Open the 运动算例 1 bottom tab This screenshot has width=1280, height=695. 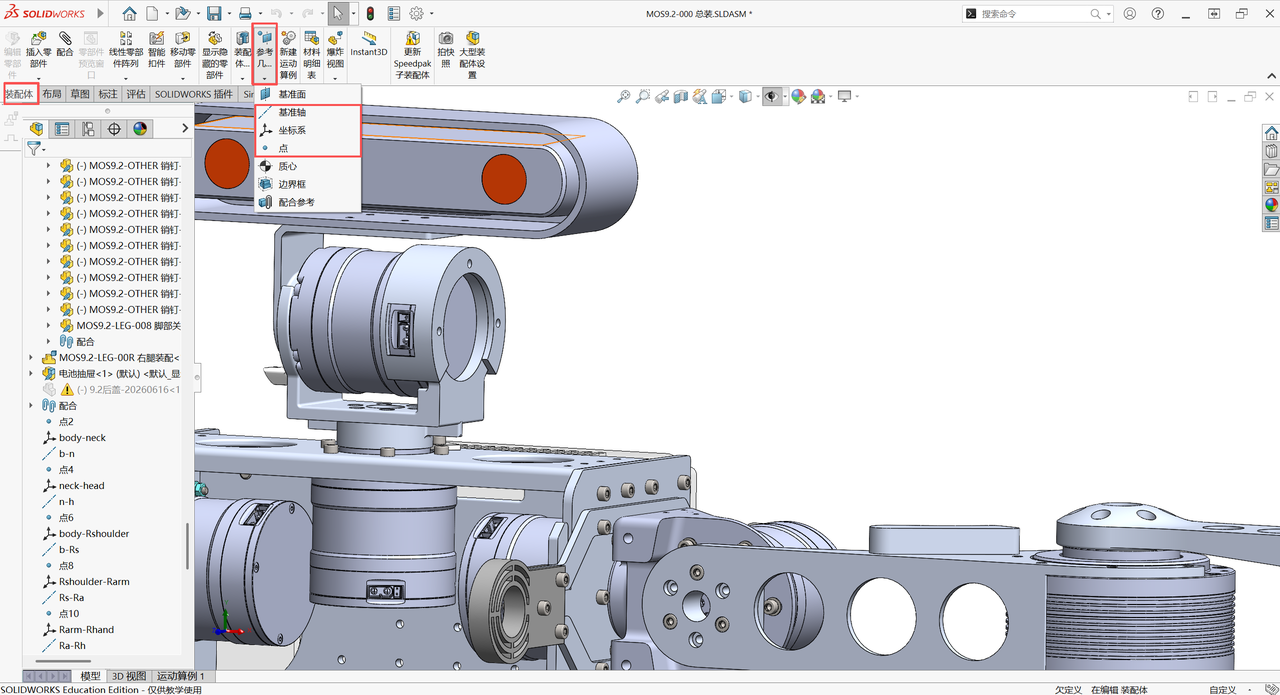point(180,677)
